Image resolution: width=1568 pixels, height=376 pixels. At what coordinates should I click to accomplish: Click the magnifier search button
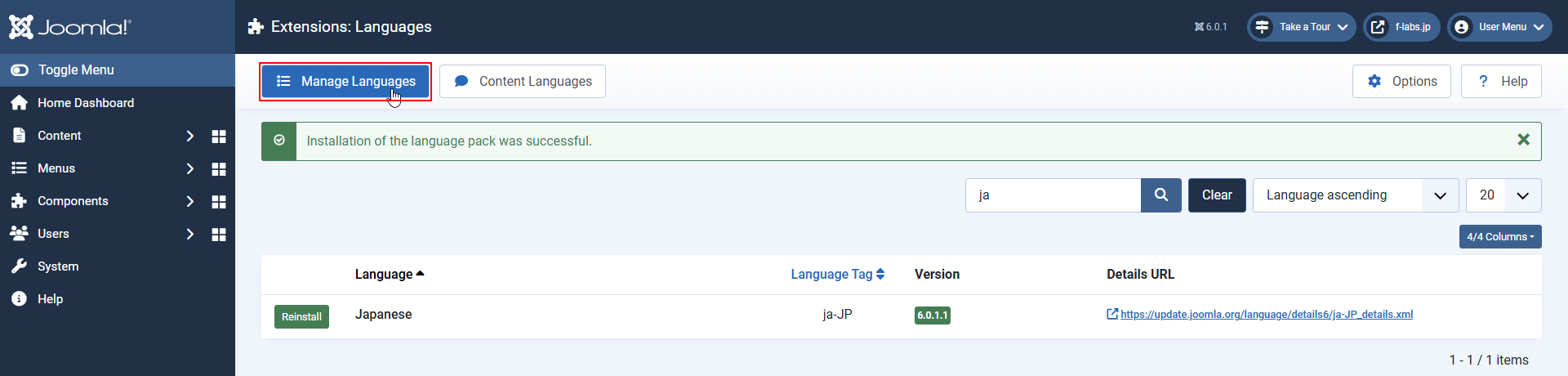pos(1161,195)
